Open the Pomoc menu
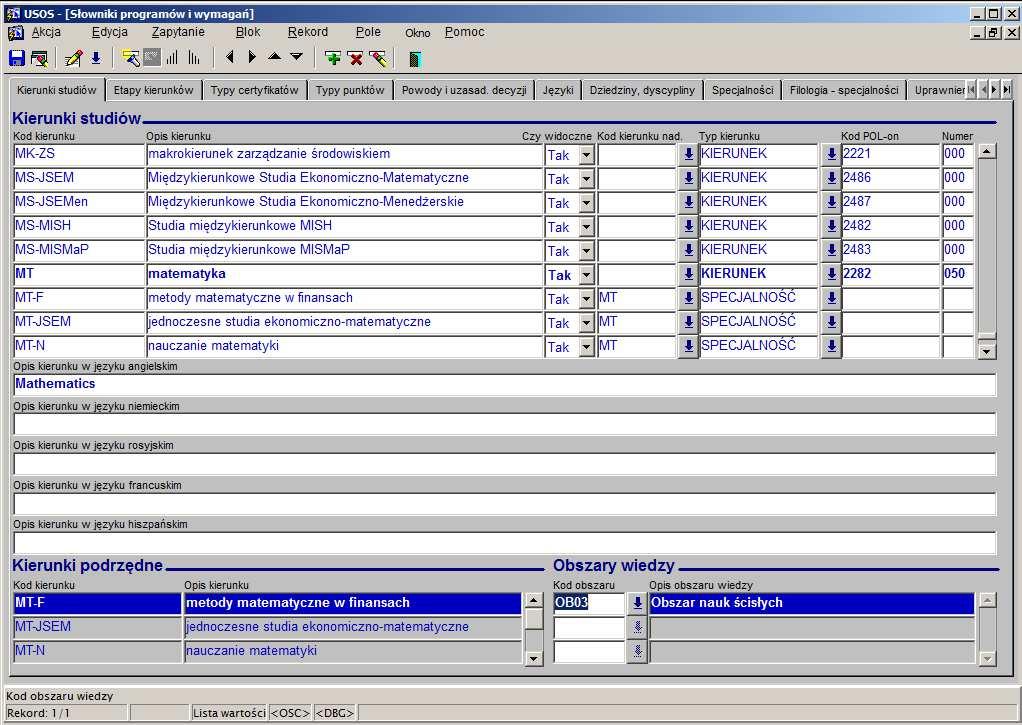The width and height of the screenshot is (1022, 725). coord(465,32)
